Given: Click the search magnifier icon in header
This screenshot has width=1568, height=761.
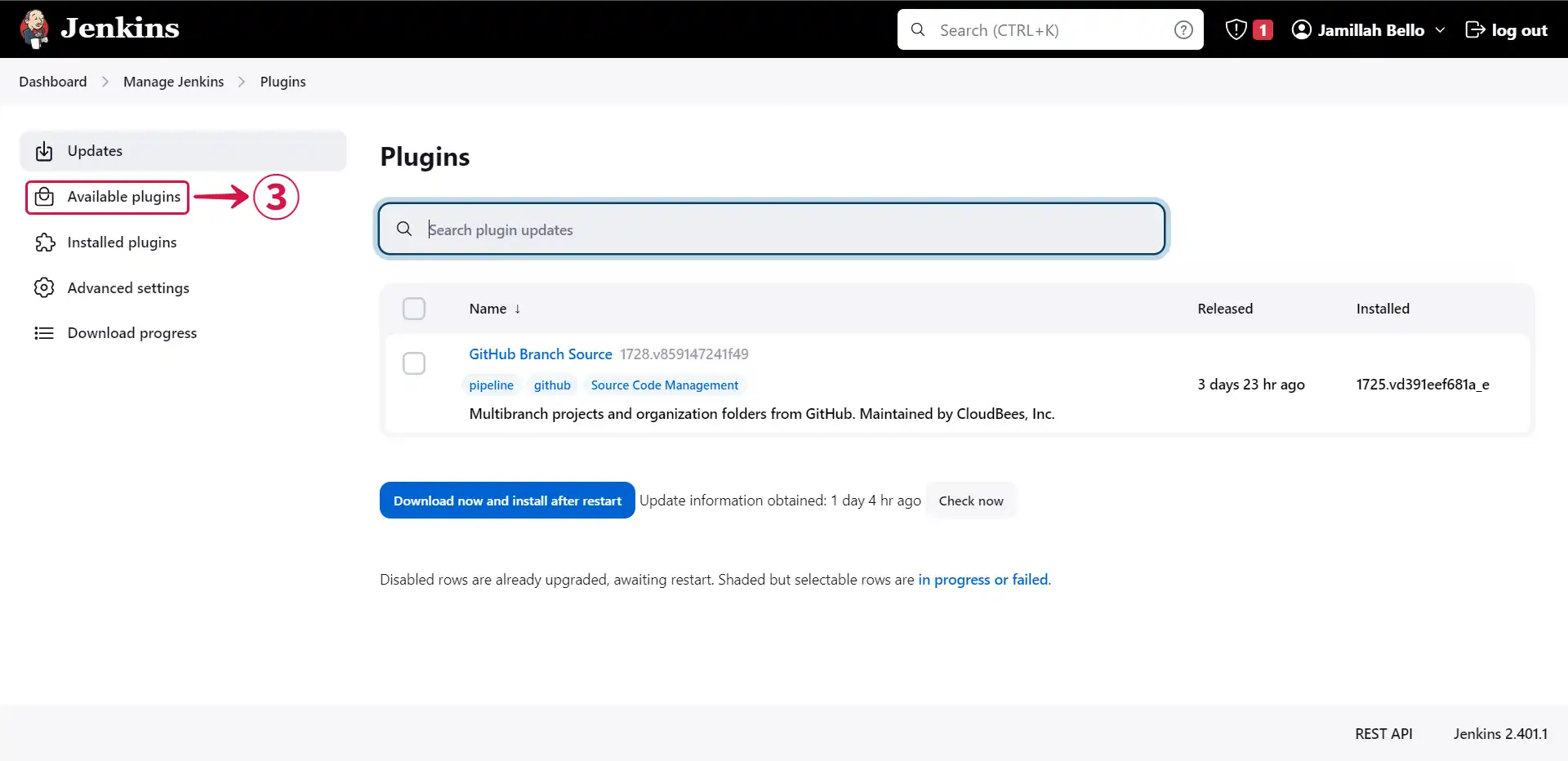Looking at the screenshot, I should coord(918,29).
